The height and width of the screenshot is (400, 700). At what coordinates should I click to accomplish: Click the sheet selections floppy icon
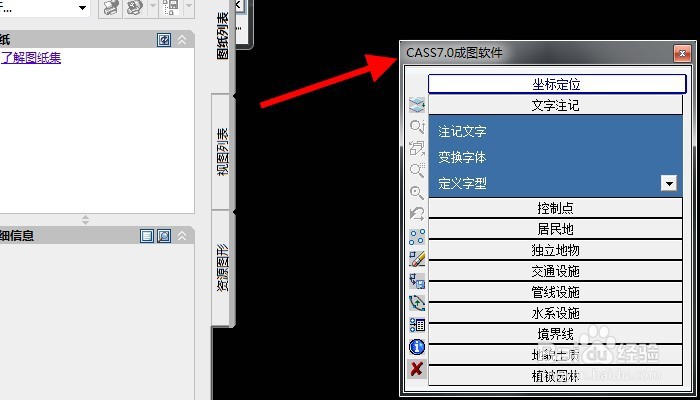point(171,8)
